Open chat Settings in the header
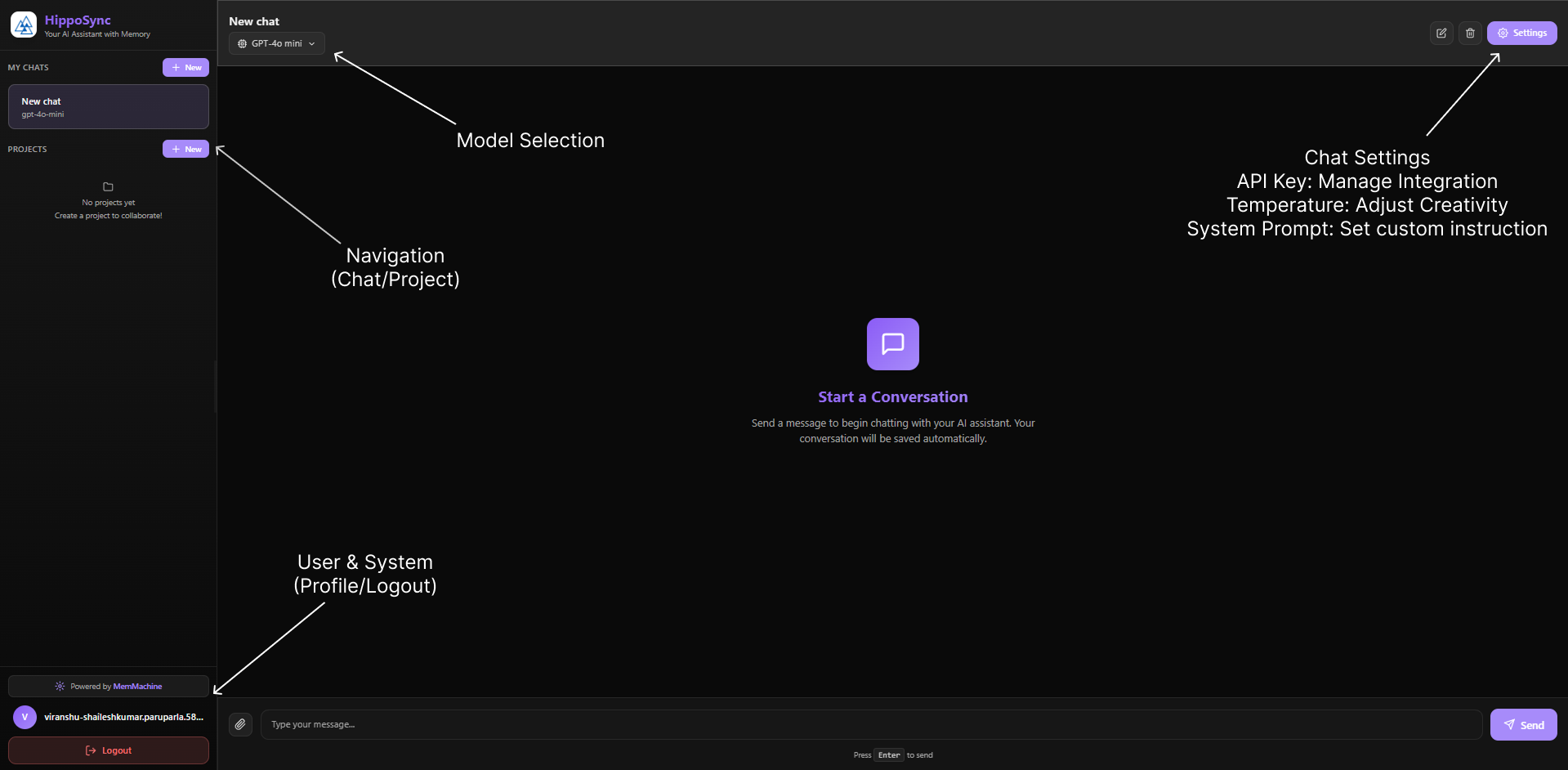 1521,34
